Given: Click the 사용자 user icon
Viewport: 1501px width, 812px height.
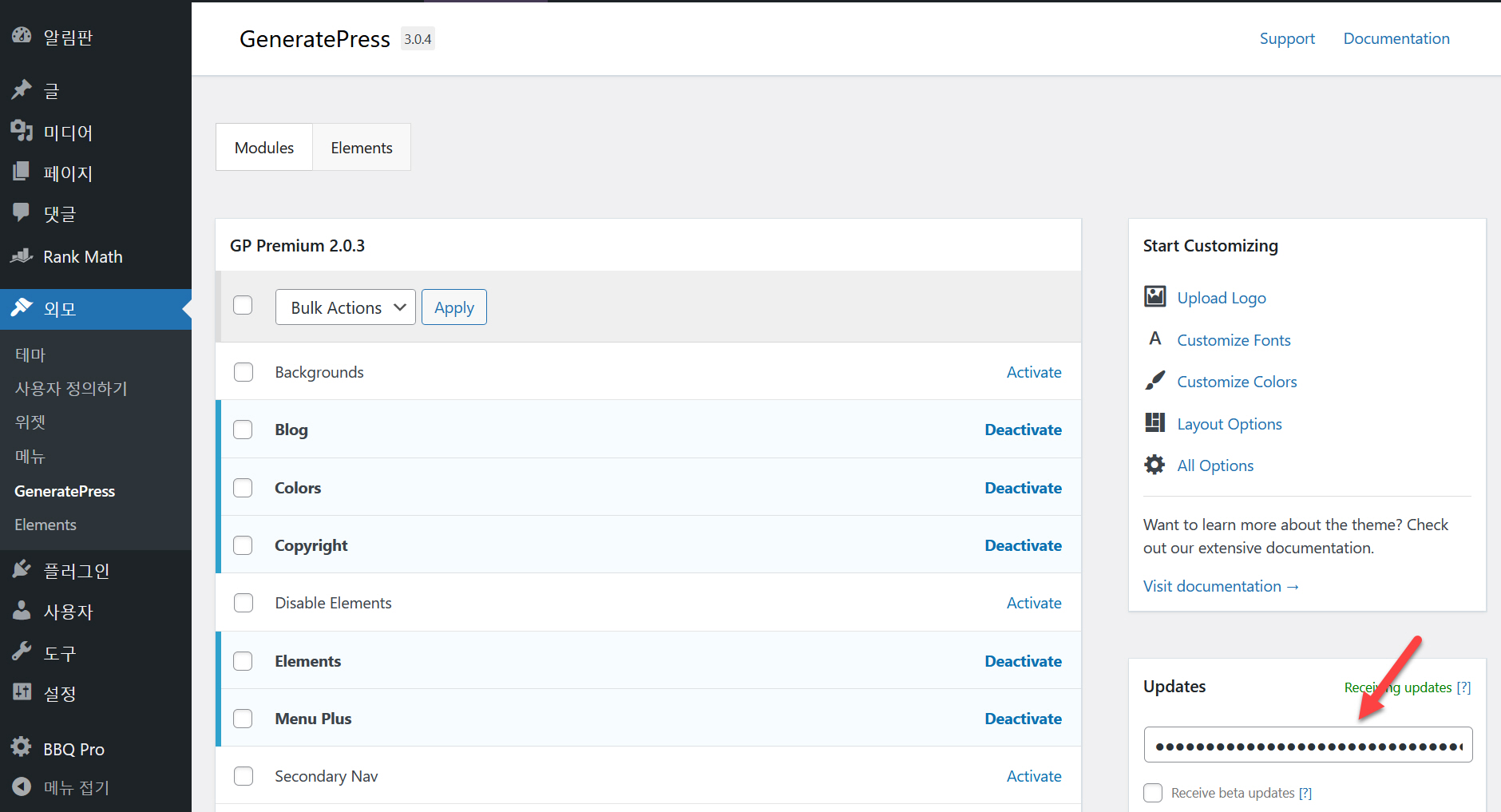Looking at the screenshot, I should 22,611.
